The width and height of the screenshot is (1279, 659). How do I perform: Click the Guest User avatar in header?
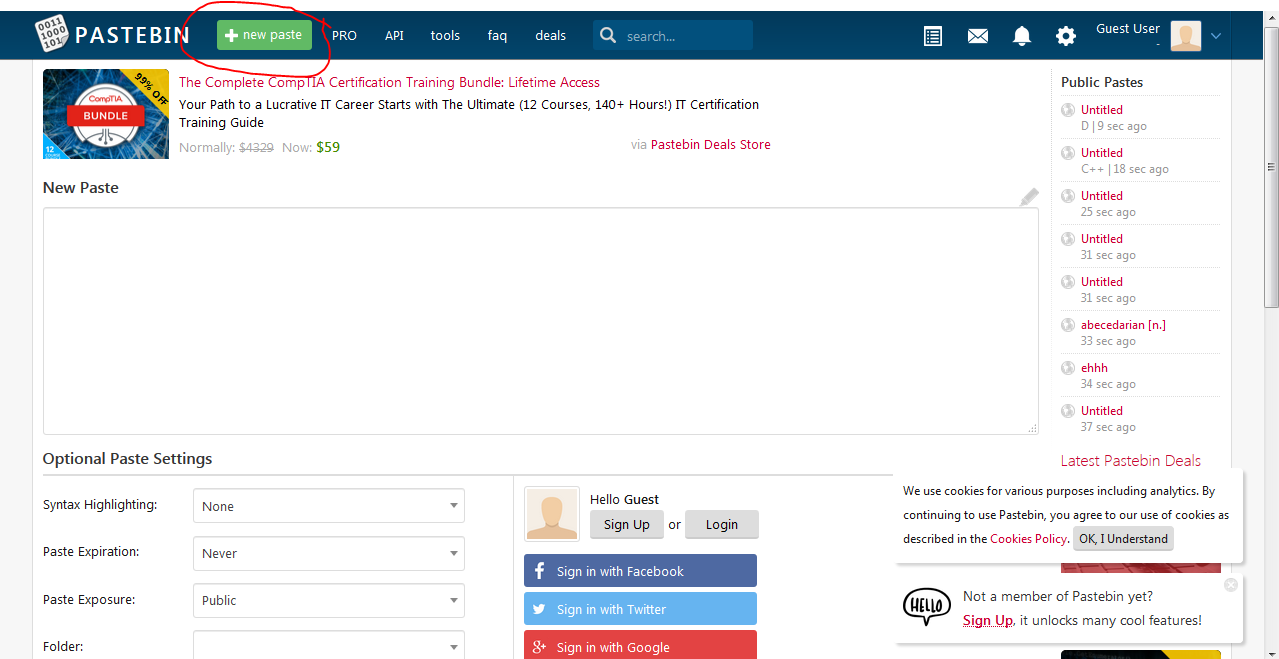point(1186,36)
